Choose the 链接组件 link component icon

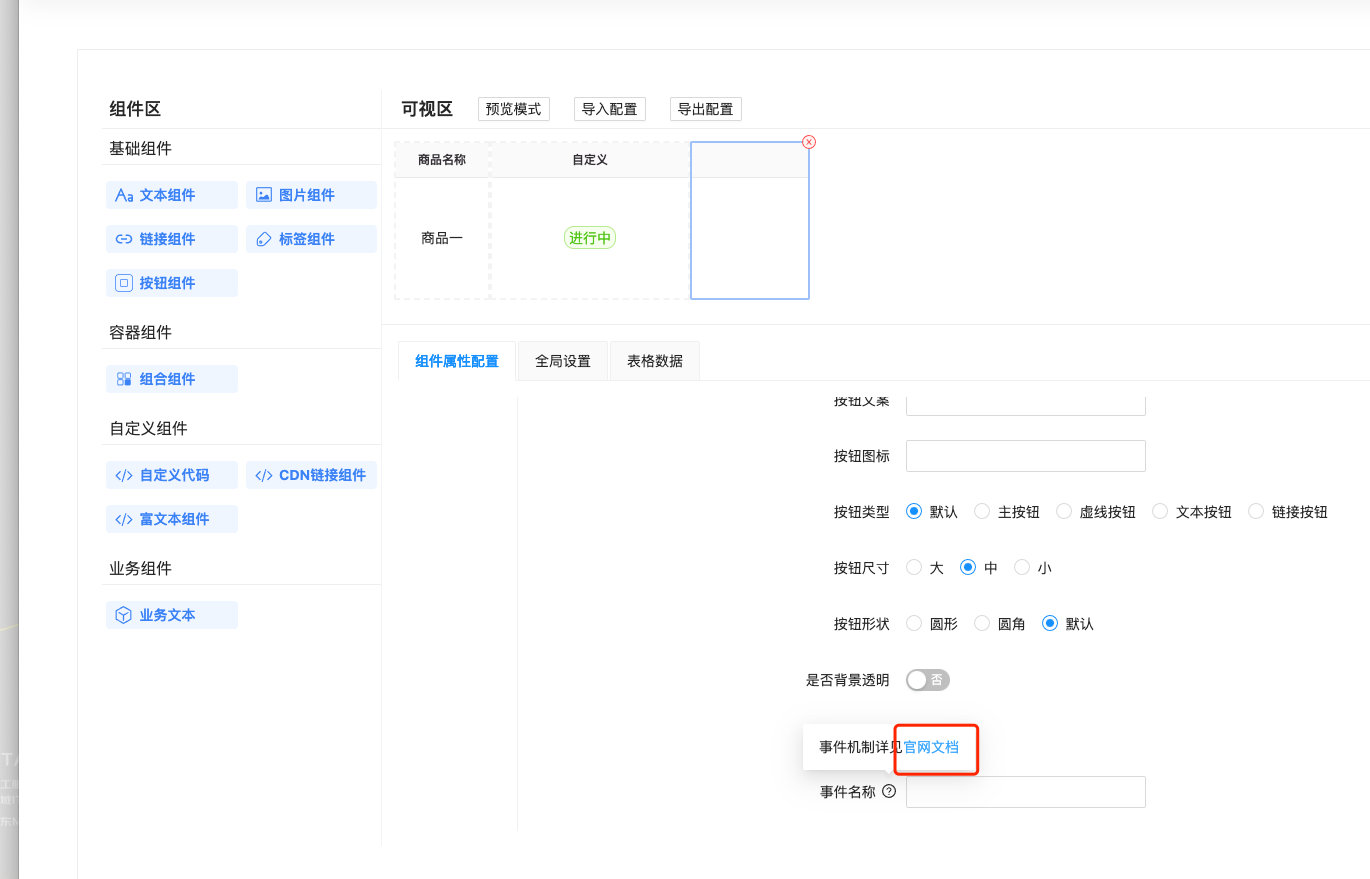coord(124,239)
